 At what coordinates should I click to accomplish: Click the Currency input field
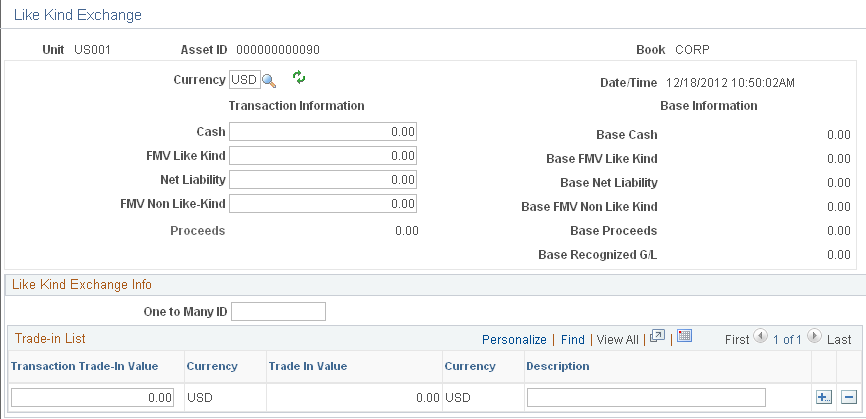tap(245, 80)
